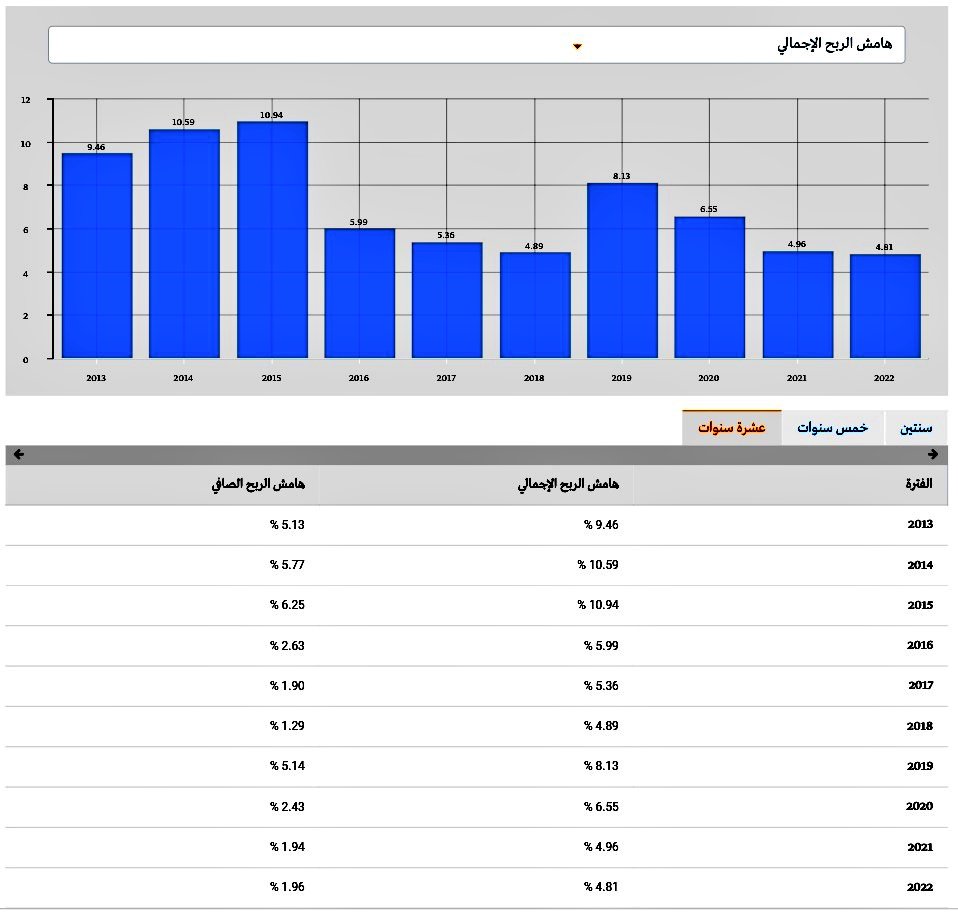Image resolution: width=958 pixels, height=921 pixels.
Task: Click the 2018 bar in chart
Action: (535, 305)
